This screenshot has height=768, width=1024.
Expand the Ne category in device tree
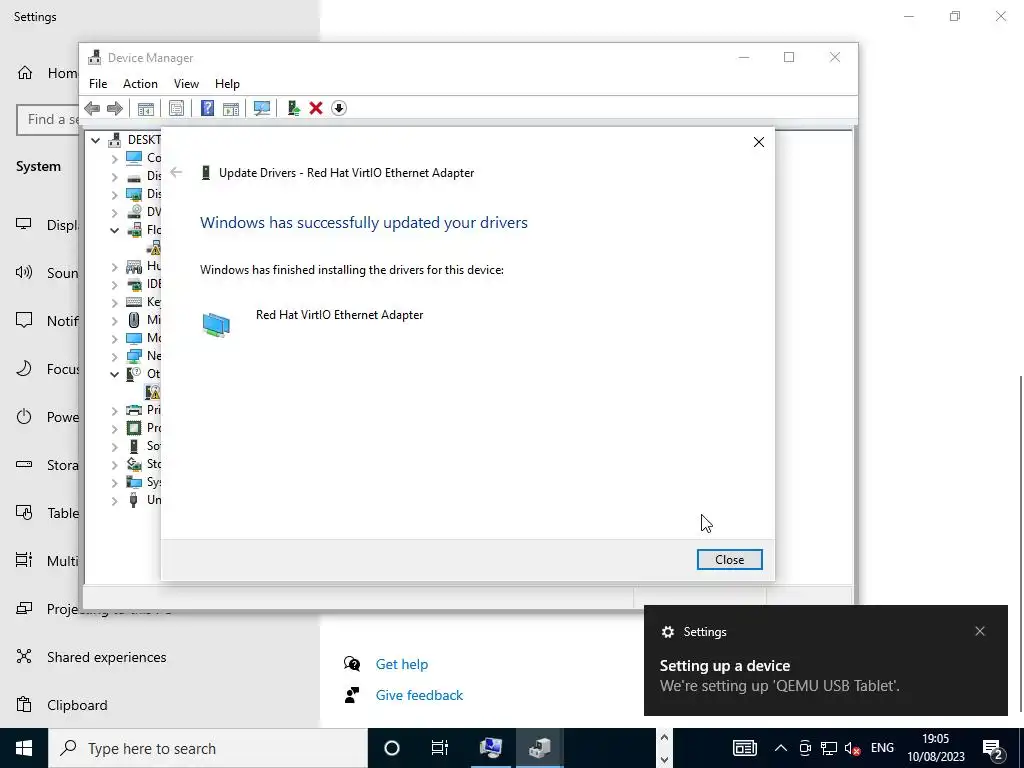point(114,356)
